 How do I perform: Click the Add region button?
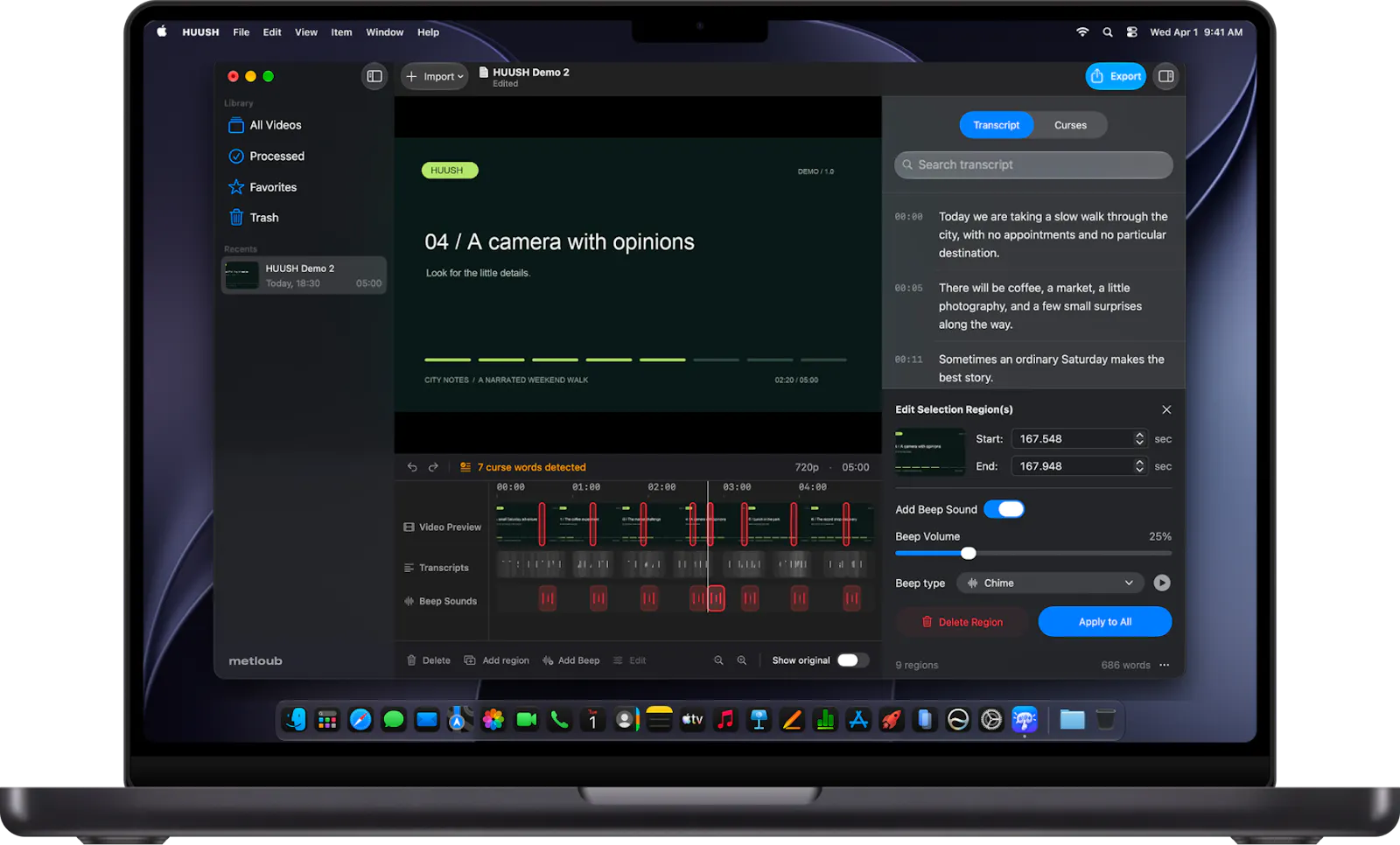tap(497, 660)
